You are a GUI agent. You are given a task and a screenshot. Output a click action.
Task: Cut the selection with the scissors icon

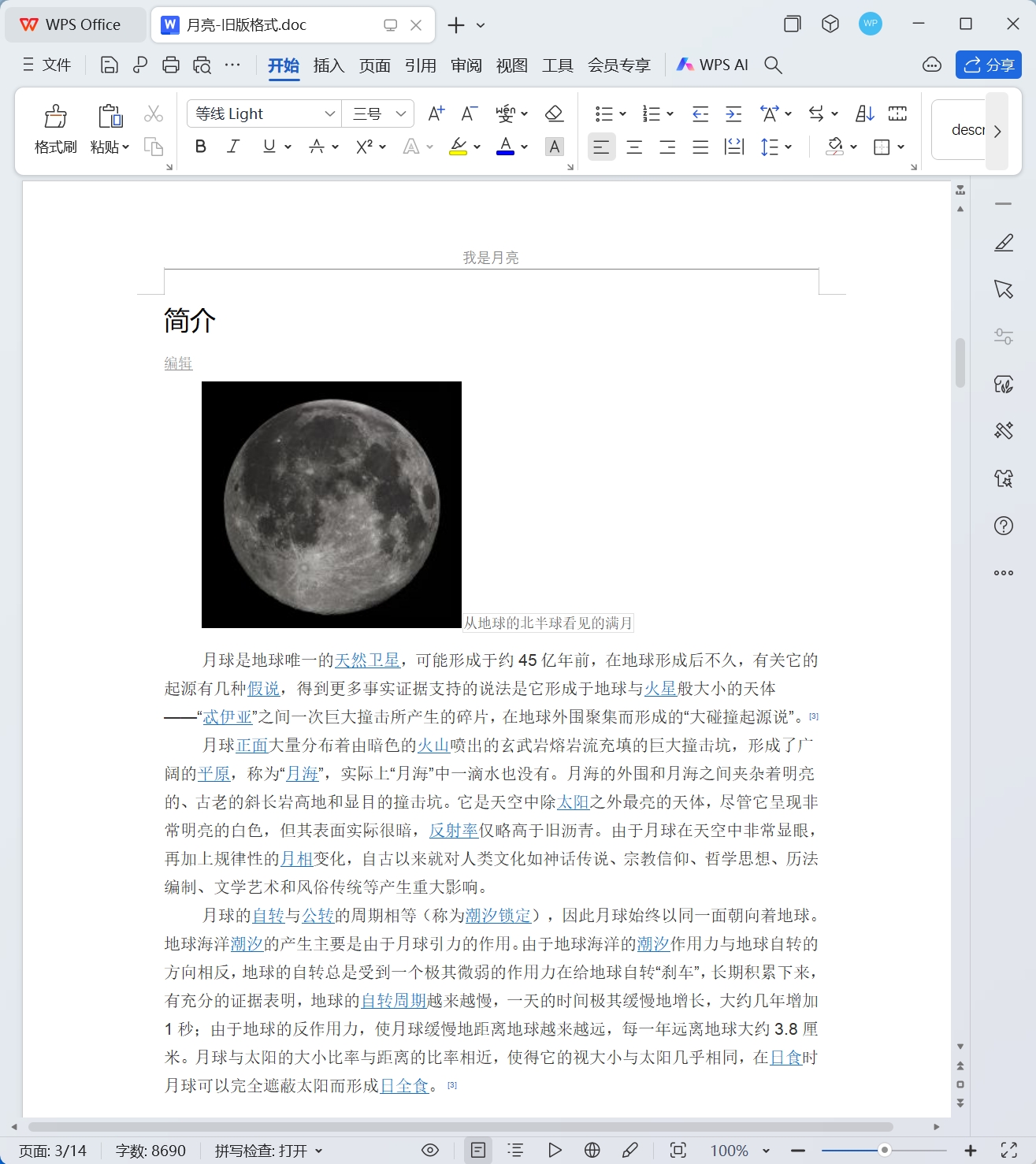[154, 113]
